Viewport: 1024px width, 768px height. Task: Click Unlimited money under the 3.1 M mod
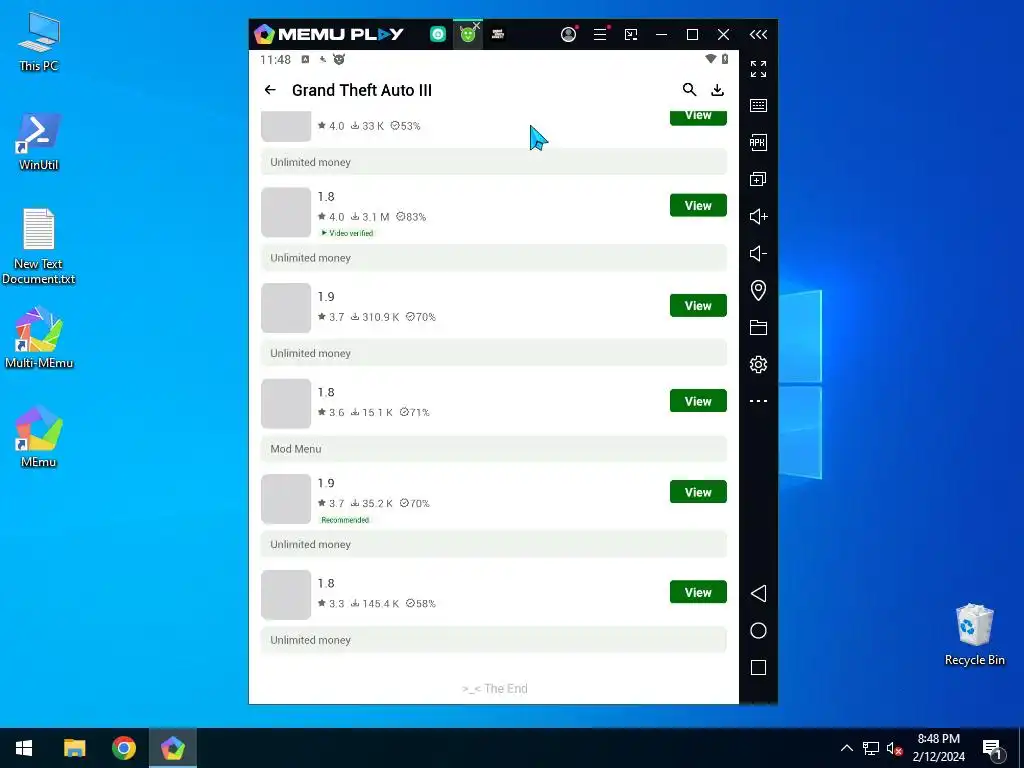tap(494, 258)
